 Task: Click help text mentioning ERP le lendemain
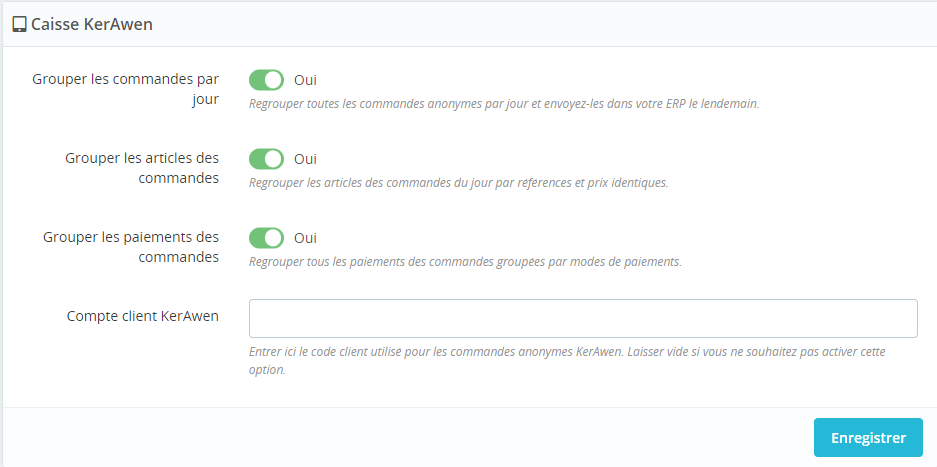[x=504, y=103]
